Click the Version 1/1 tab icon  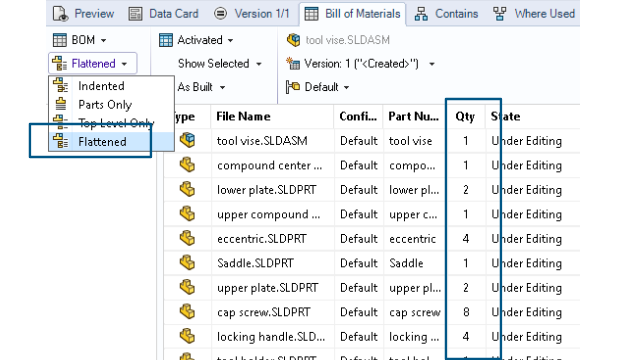click(220, 14)
